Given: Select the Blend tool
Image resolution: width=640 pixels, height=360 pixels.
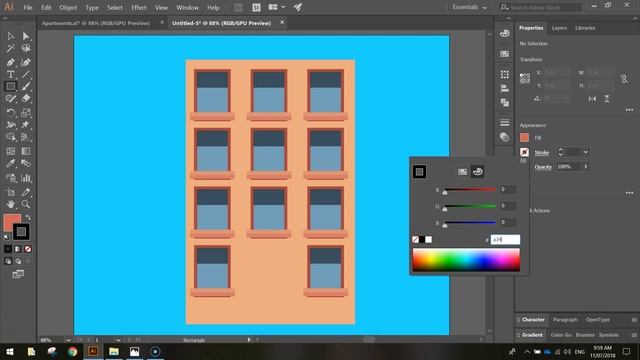Looking at the screenshot, I should (x=26, y=164).
